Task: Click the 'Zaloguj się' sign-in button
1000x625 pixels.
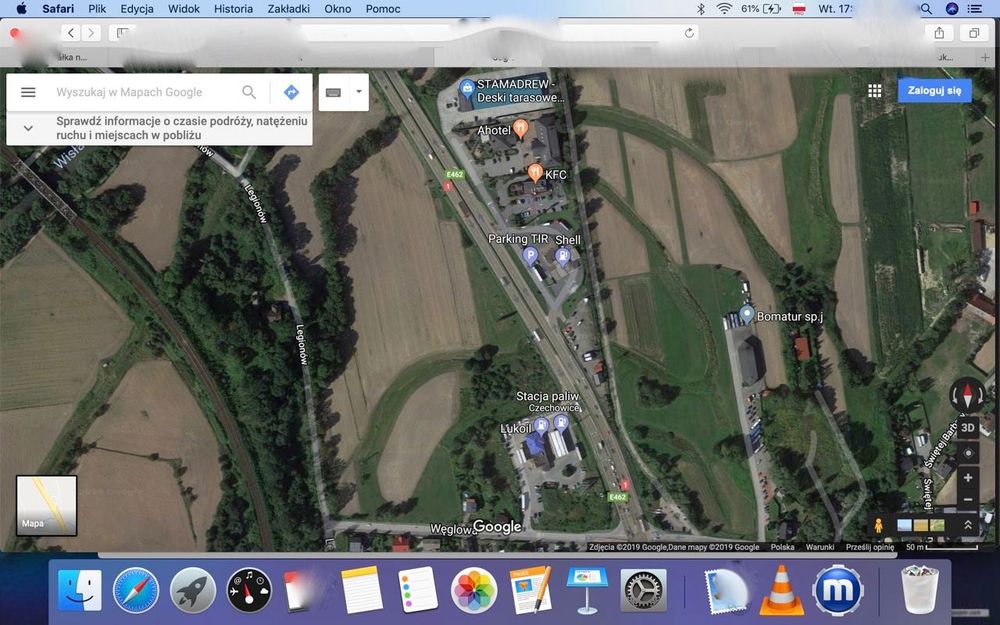Action: pos(934,91)
